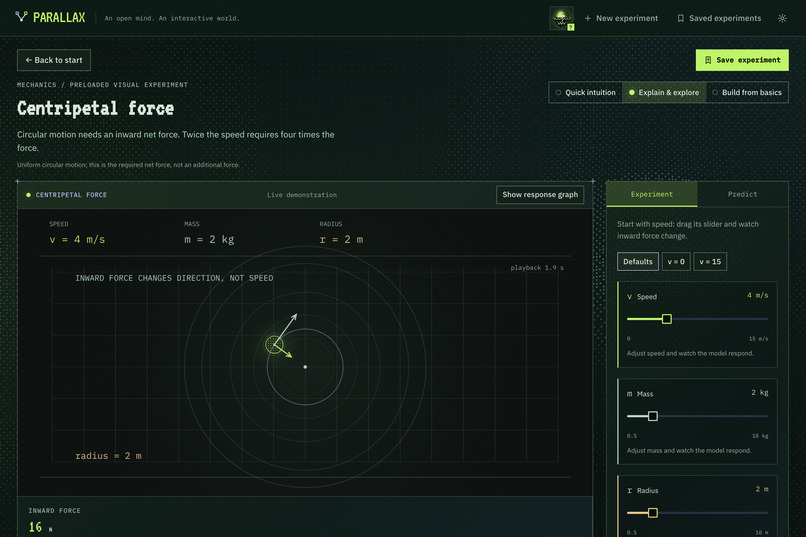Screen dimensions: 806x537
Task: Apply the Defaults preset
Action: pyautogui.click(x=638, y=262)
